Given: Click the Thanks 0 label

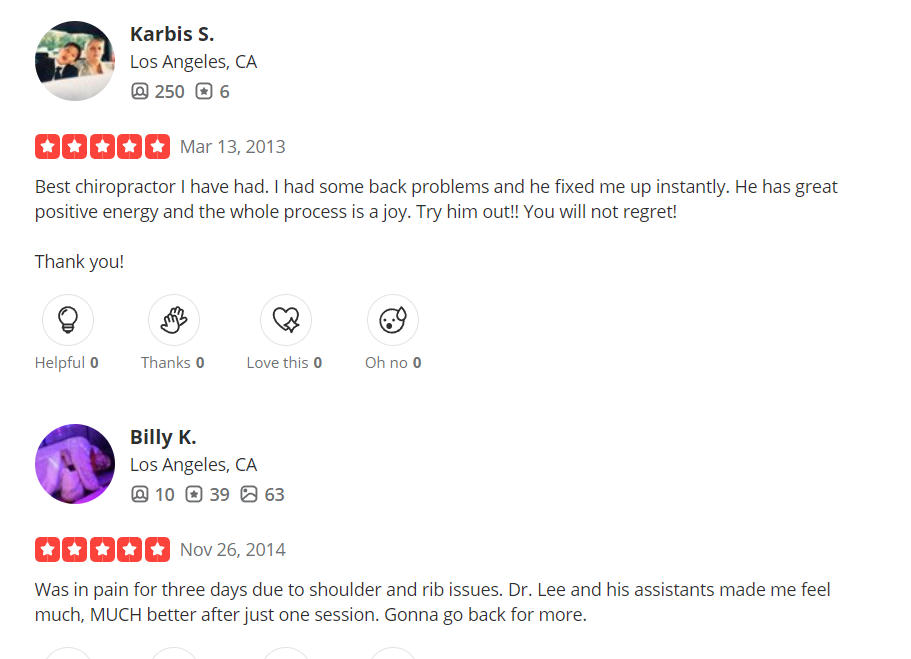Looking at the screenshot, I should (173, 363).
